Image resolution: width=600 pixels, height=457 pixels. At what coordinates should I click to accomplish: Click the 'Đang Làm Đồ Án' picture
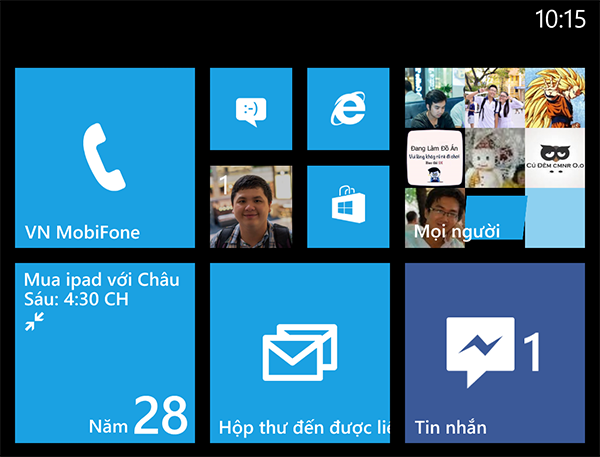[x=434, y=157]
